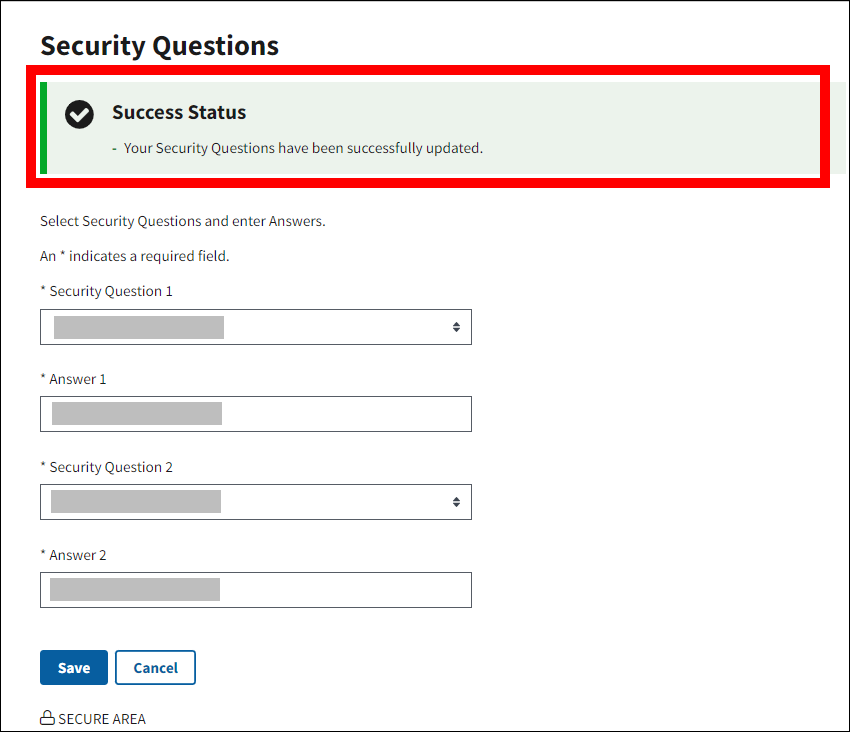This screenshot has width=850, height=732.
Task: Click the successfully updated message text
Action: 303,148
